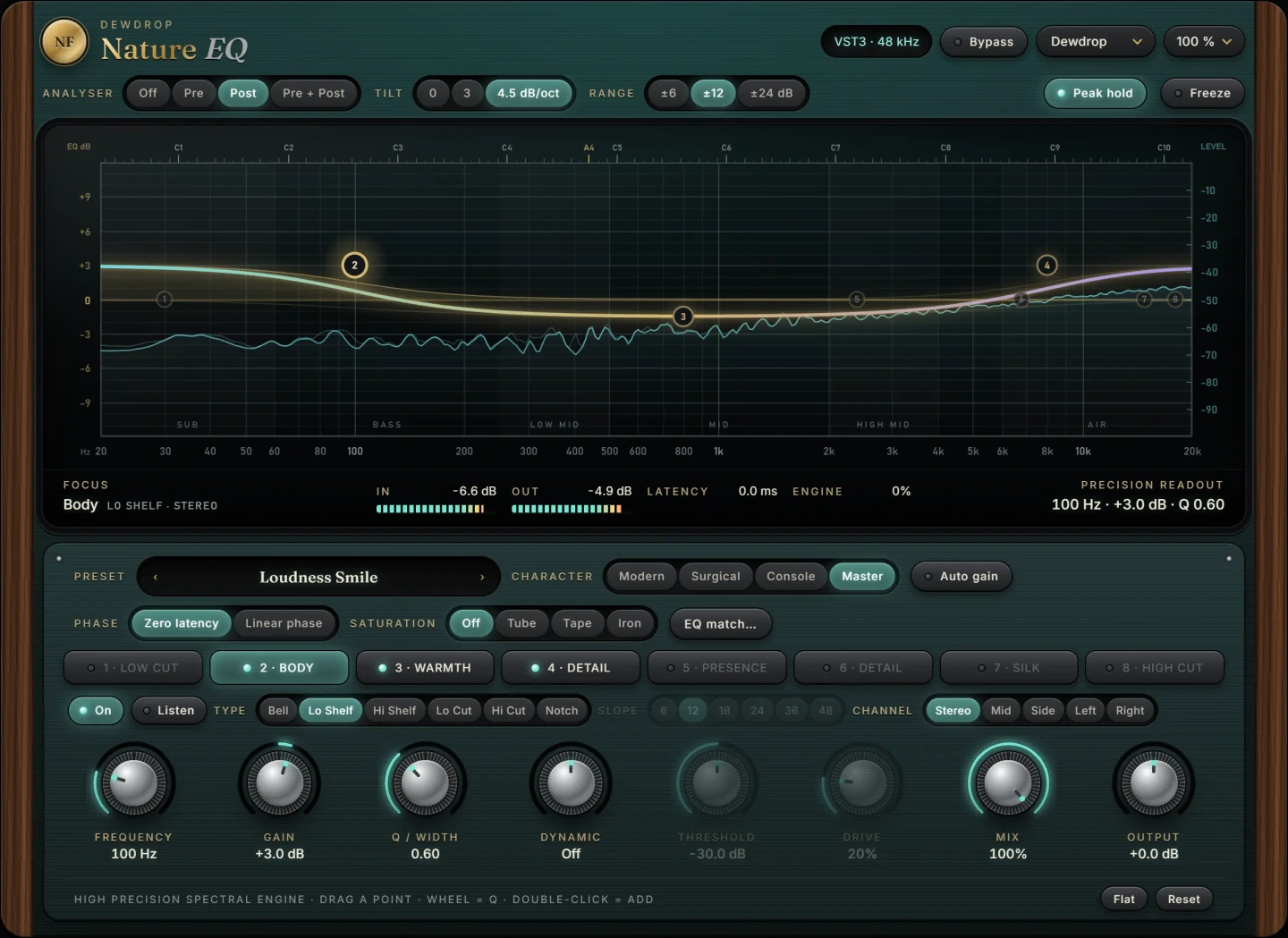
Task: Go to previous preset arrow
Action: 156,577
